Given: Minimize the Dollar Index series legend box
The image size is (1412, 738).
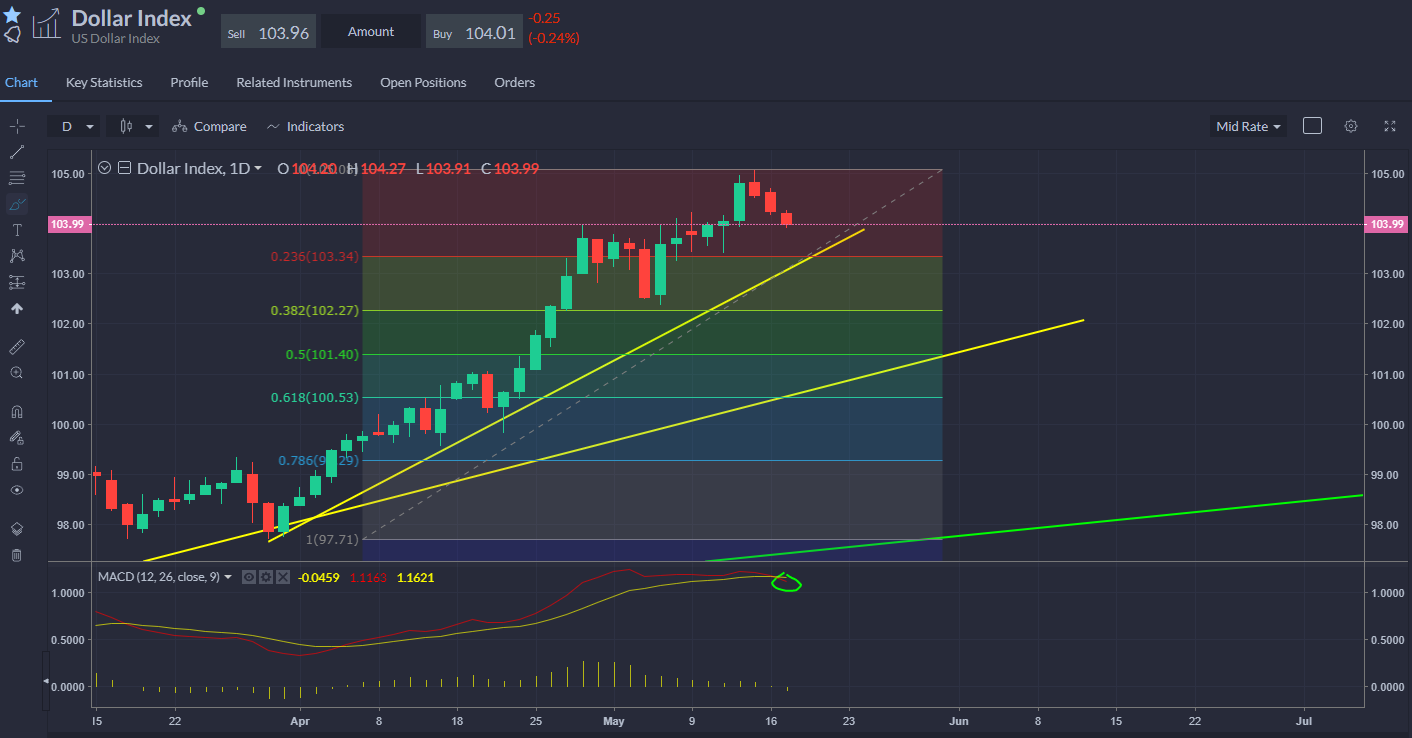Looking at the screenshot, I should coord(124,168).
